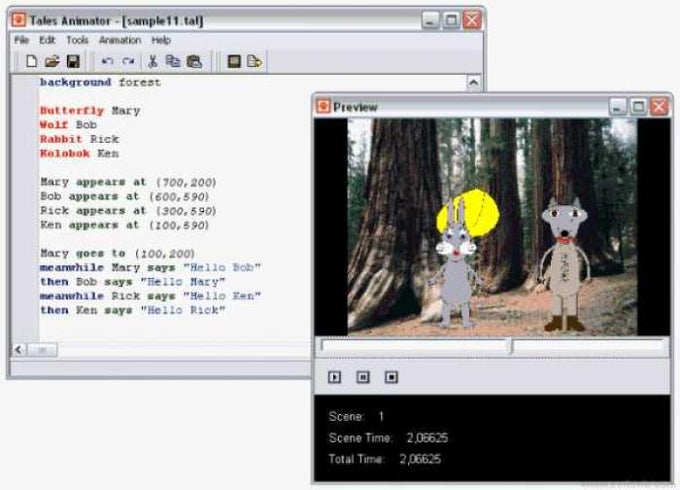The height and width of the screenshot is (490, 680).
Task: Click the wolf character in Preview
Action: pyautogui.click(x=565, y=265)
